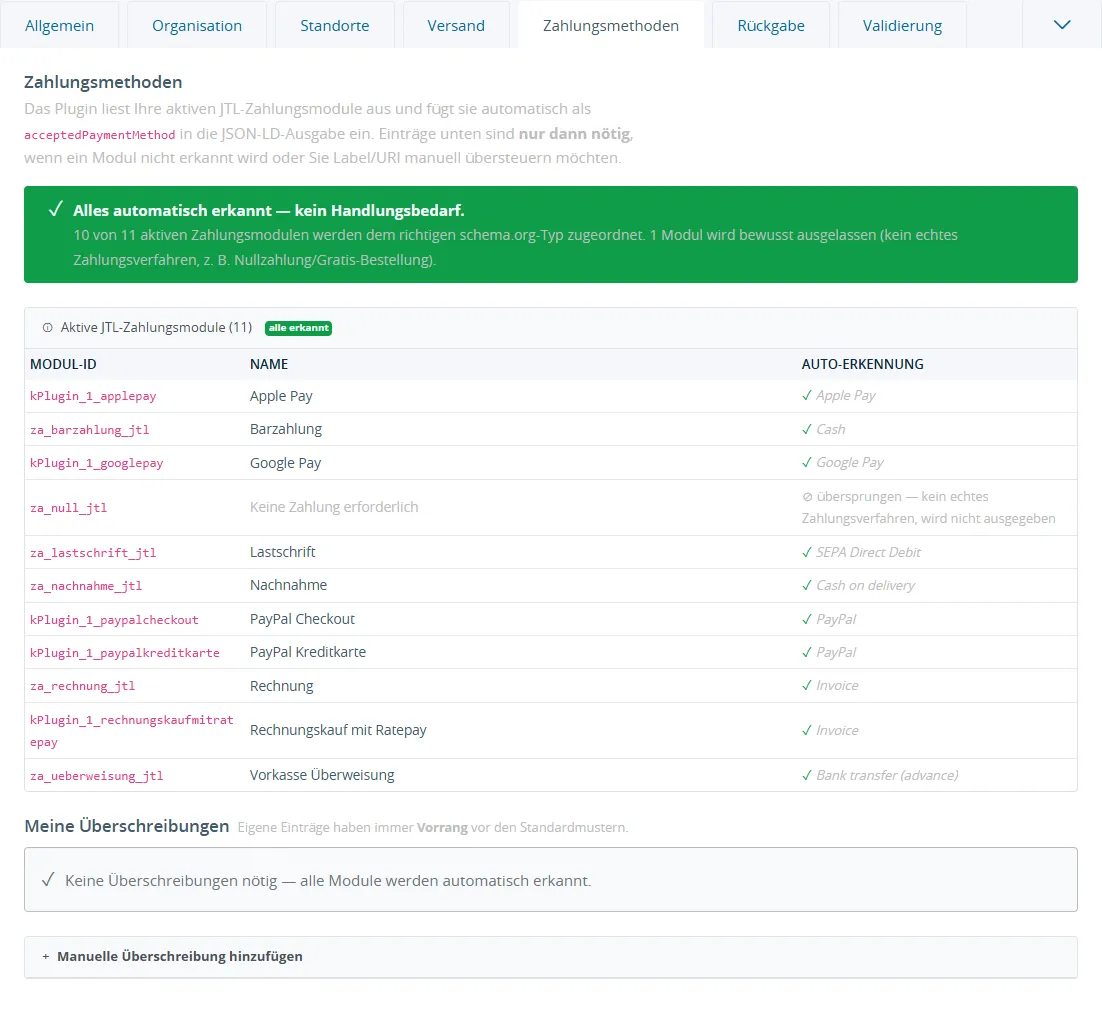Click the SEPA Direct Debit detection value
The height and width of the screenshot is (1019, 1102).
click(868, 552)
